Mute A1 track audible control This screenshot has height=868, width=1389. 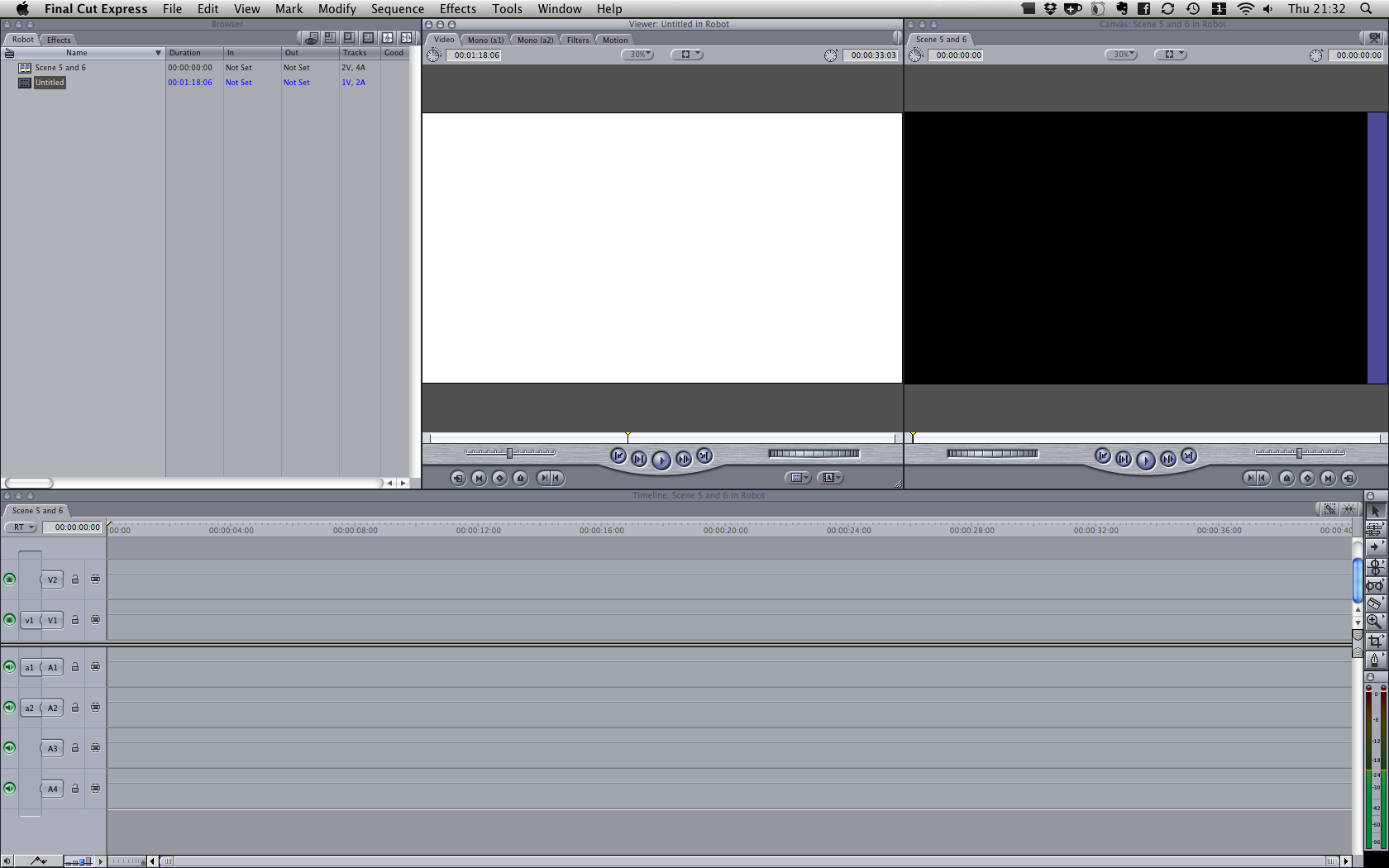9,667
